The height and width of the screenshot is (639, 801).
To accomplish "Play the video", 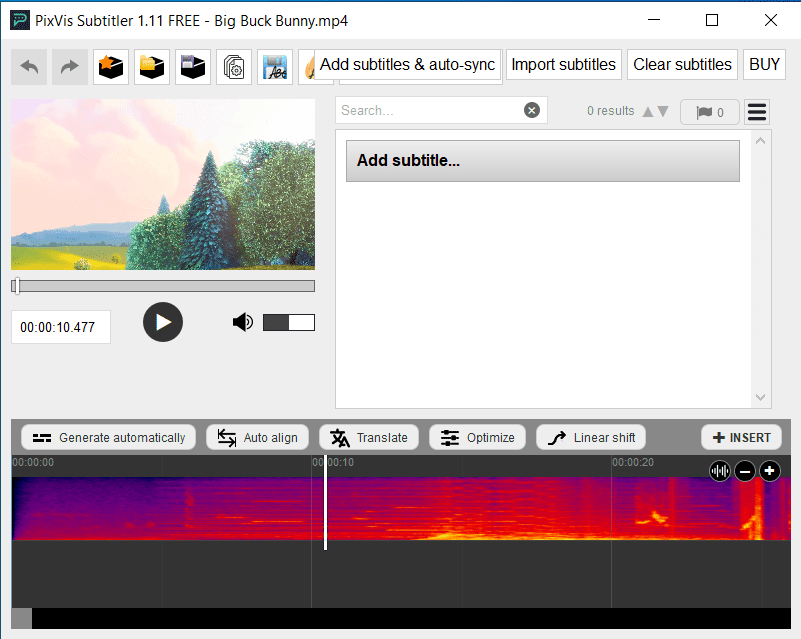I will coord(163,322).
